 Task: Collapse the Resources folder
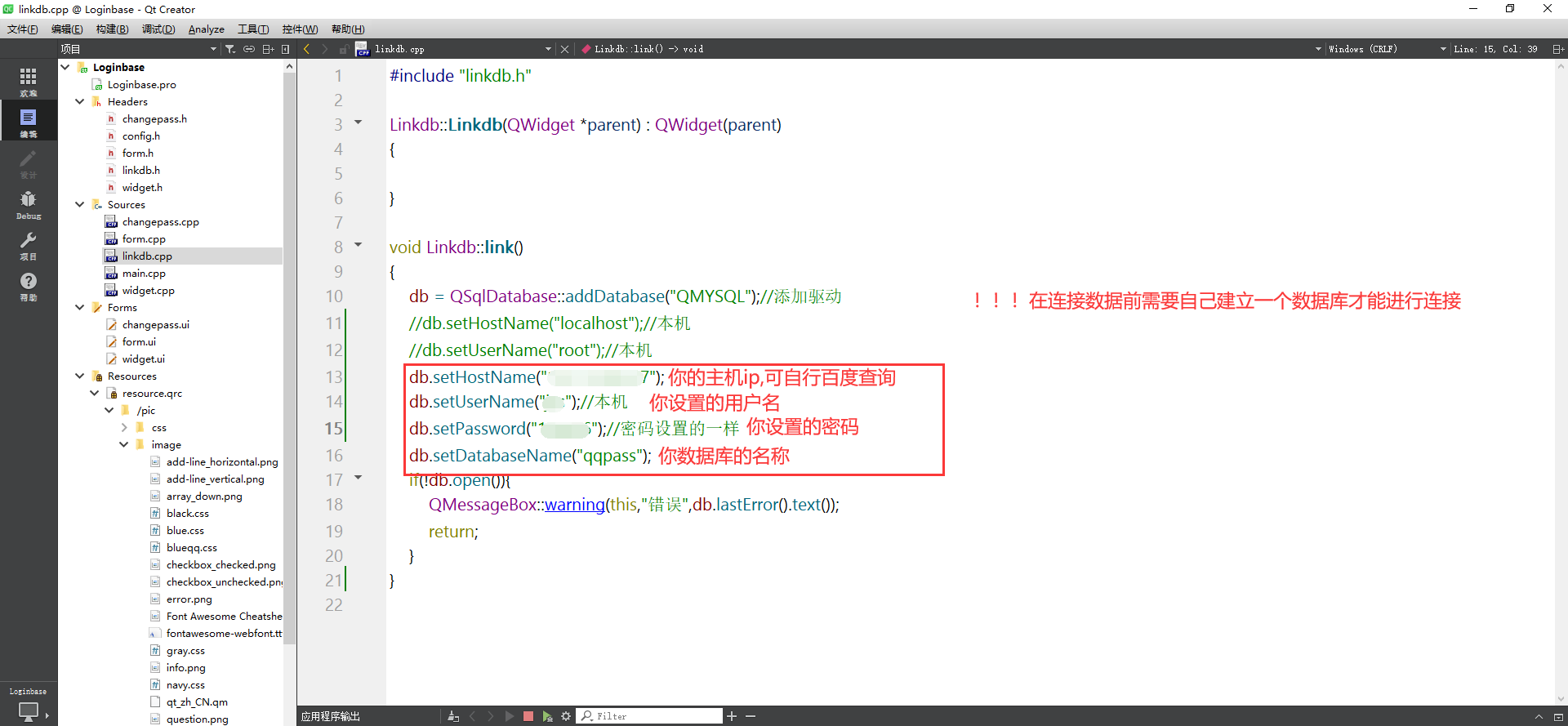(x=80, y=376)
